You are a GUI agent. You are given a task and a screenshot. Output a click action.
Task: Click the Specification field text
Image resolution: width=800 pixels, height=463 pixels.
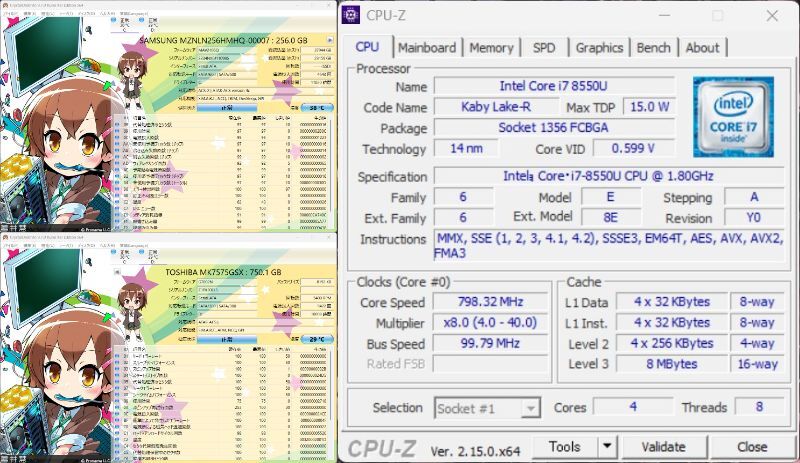[x=609, y=176]
